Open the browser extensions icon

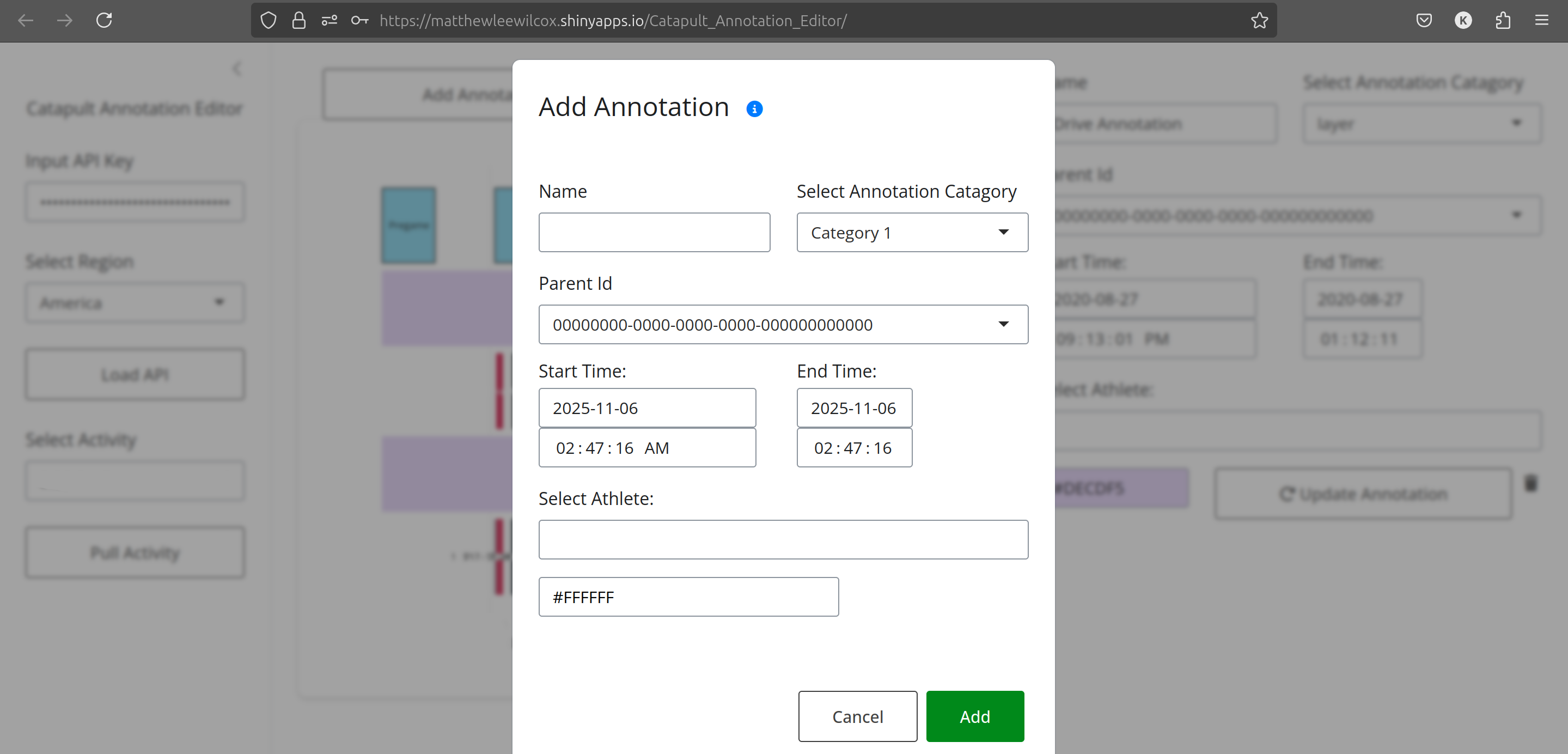(1504, 20)
